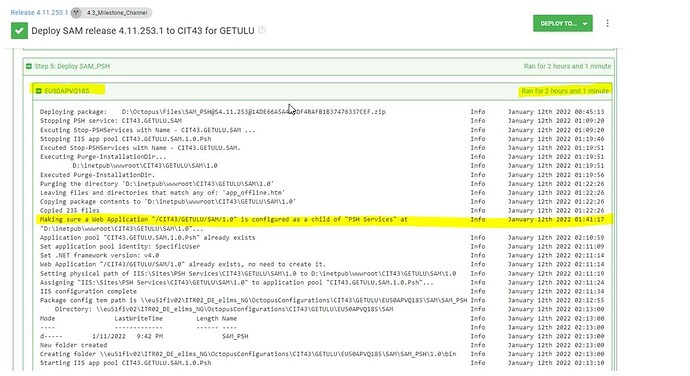Screen dimensions: 690x376
Task: Click the timestamp January 12th 2022 00:45:13
Action: point(556,112)
